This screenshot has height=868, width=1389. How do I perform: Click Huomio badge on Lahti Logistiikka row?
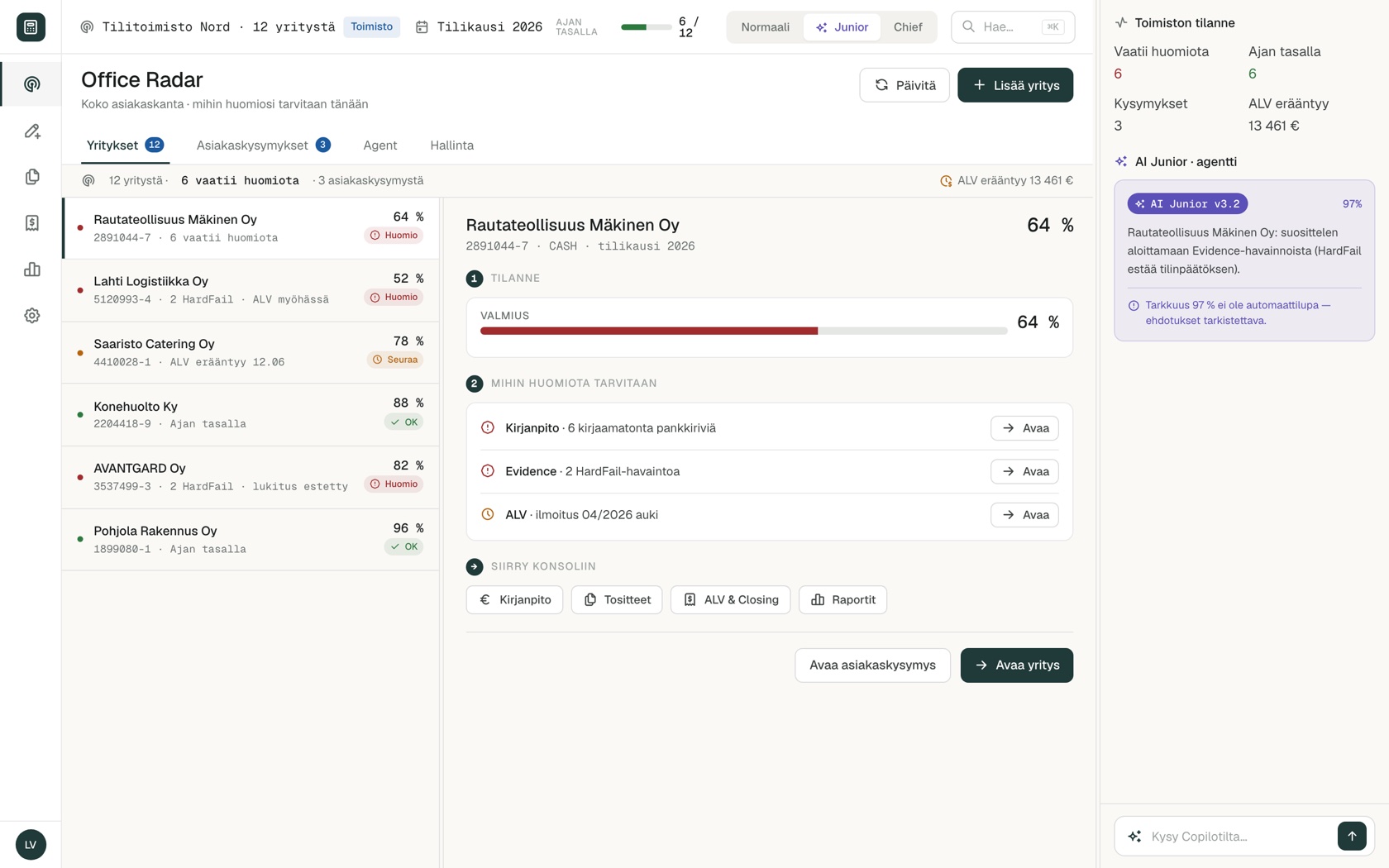394,298
